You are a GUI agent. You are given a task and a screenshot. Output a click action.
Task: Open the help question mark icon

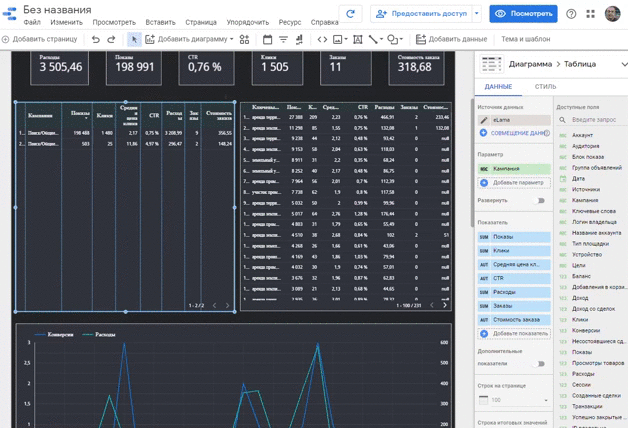571,14
